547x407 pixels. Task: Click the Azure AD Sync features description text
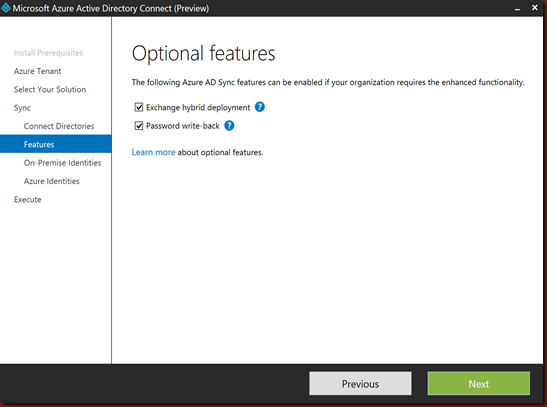coord(328,82)
